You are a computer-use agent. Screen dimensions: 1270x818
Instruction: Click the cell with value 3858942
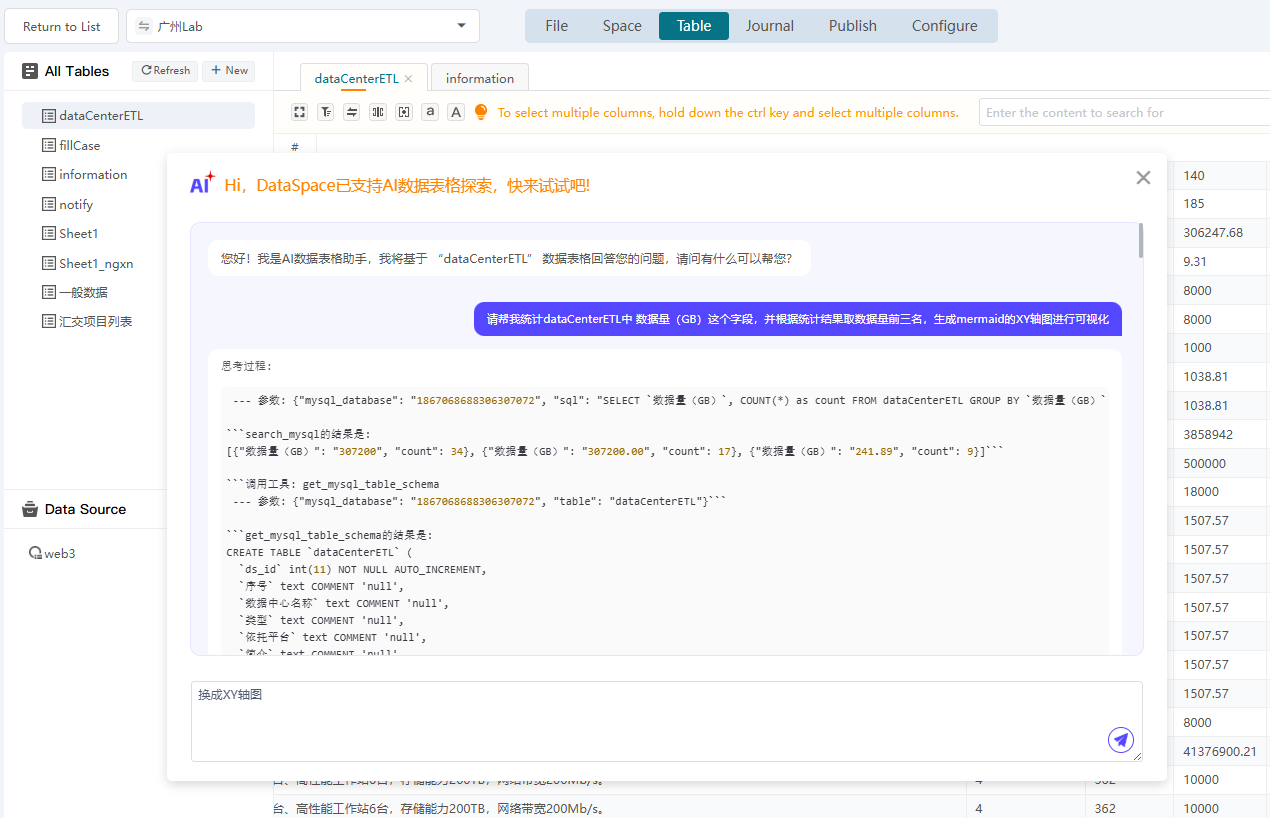click(x=1220, y=435)
